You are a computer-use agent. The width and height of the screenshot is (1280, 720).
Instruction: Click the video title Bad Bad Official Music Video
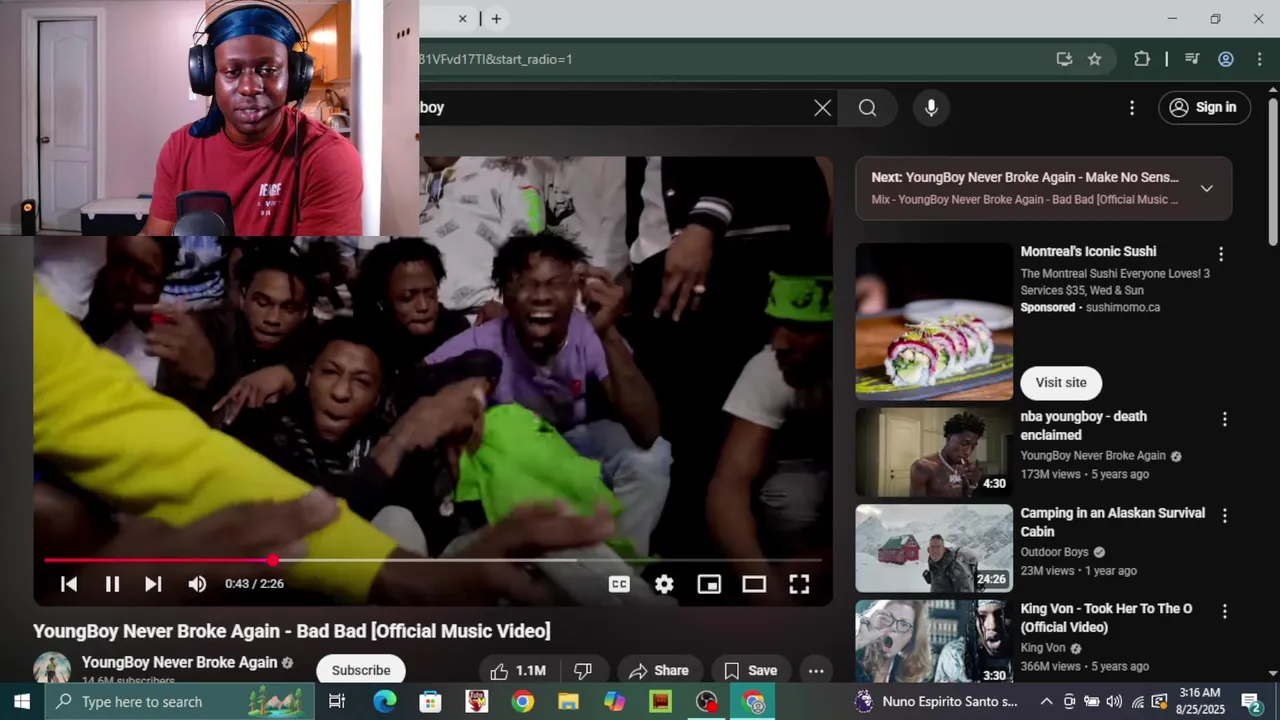click(292, 631)
